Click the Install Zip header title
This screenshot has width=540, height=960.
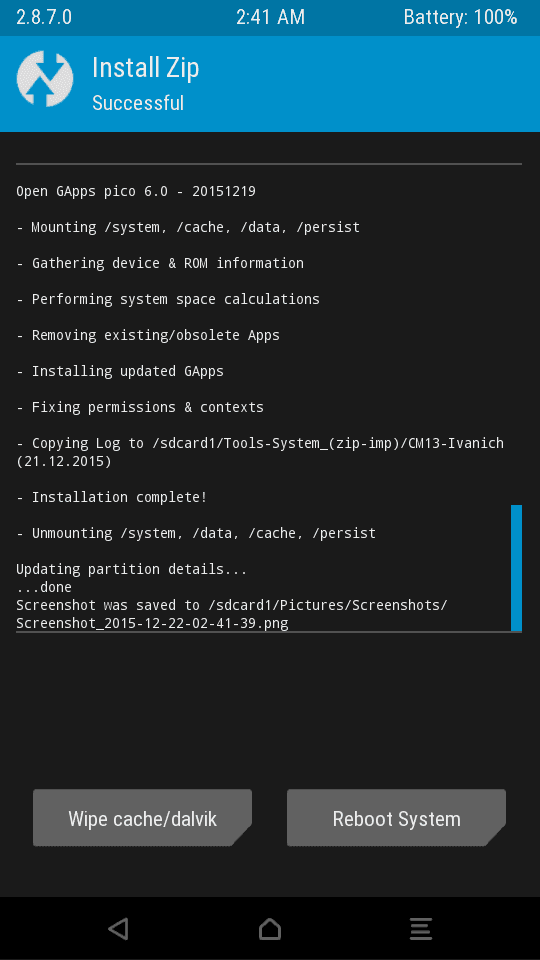(145, 67)
